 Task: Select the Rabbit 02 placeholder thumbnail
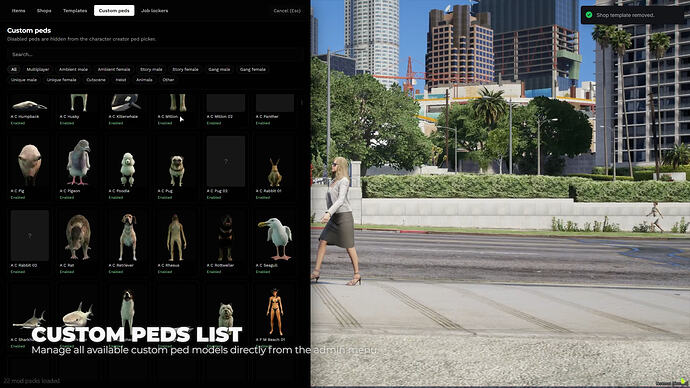point(29,236)
